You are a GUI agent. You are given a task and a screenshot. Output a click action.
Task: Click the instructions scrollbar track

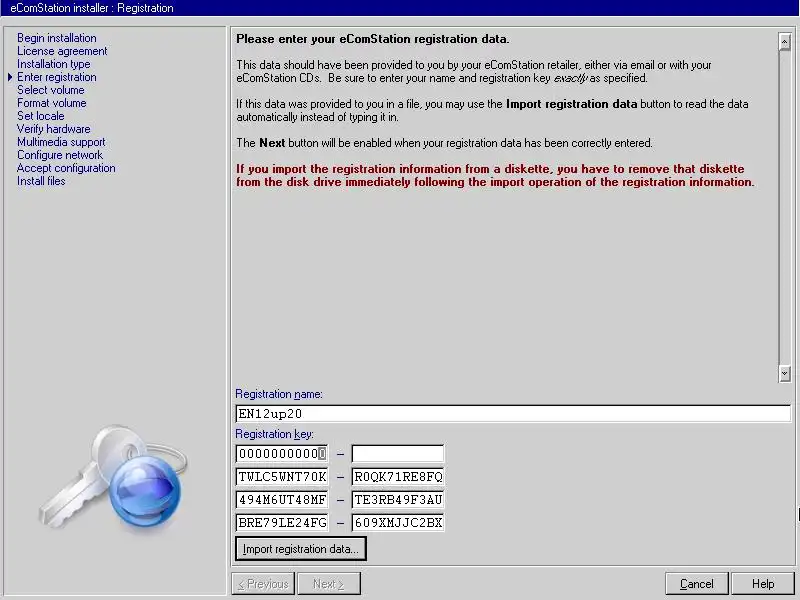click(785, 208)
